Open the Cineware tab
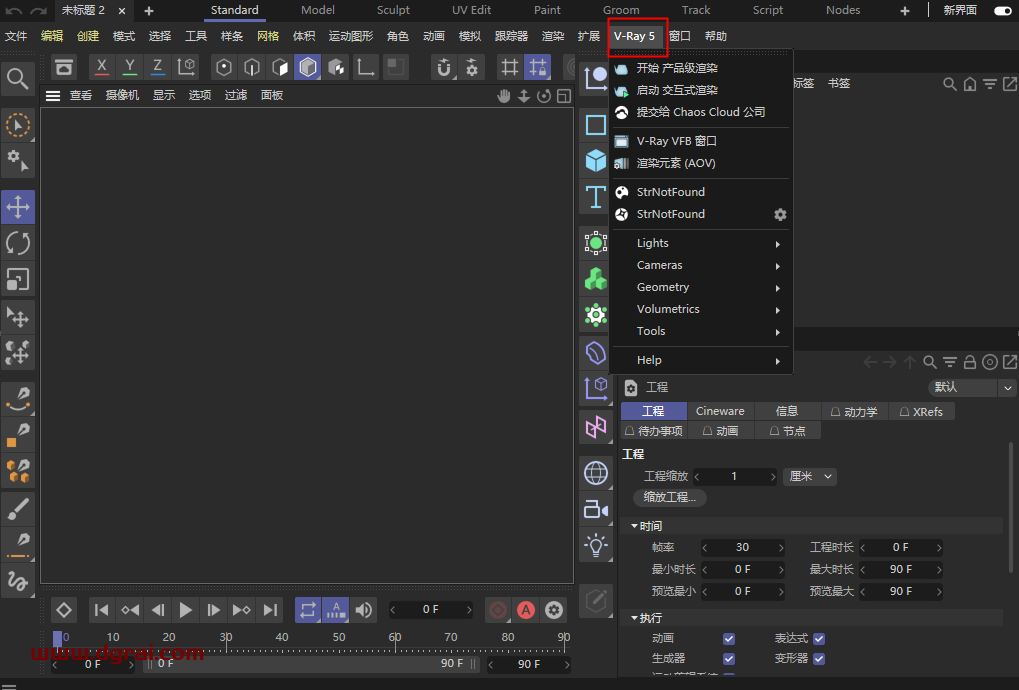The height and width of the screenshot is (690, 1019). point(720,411)
